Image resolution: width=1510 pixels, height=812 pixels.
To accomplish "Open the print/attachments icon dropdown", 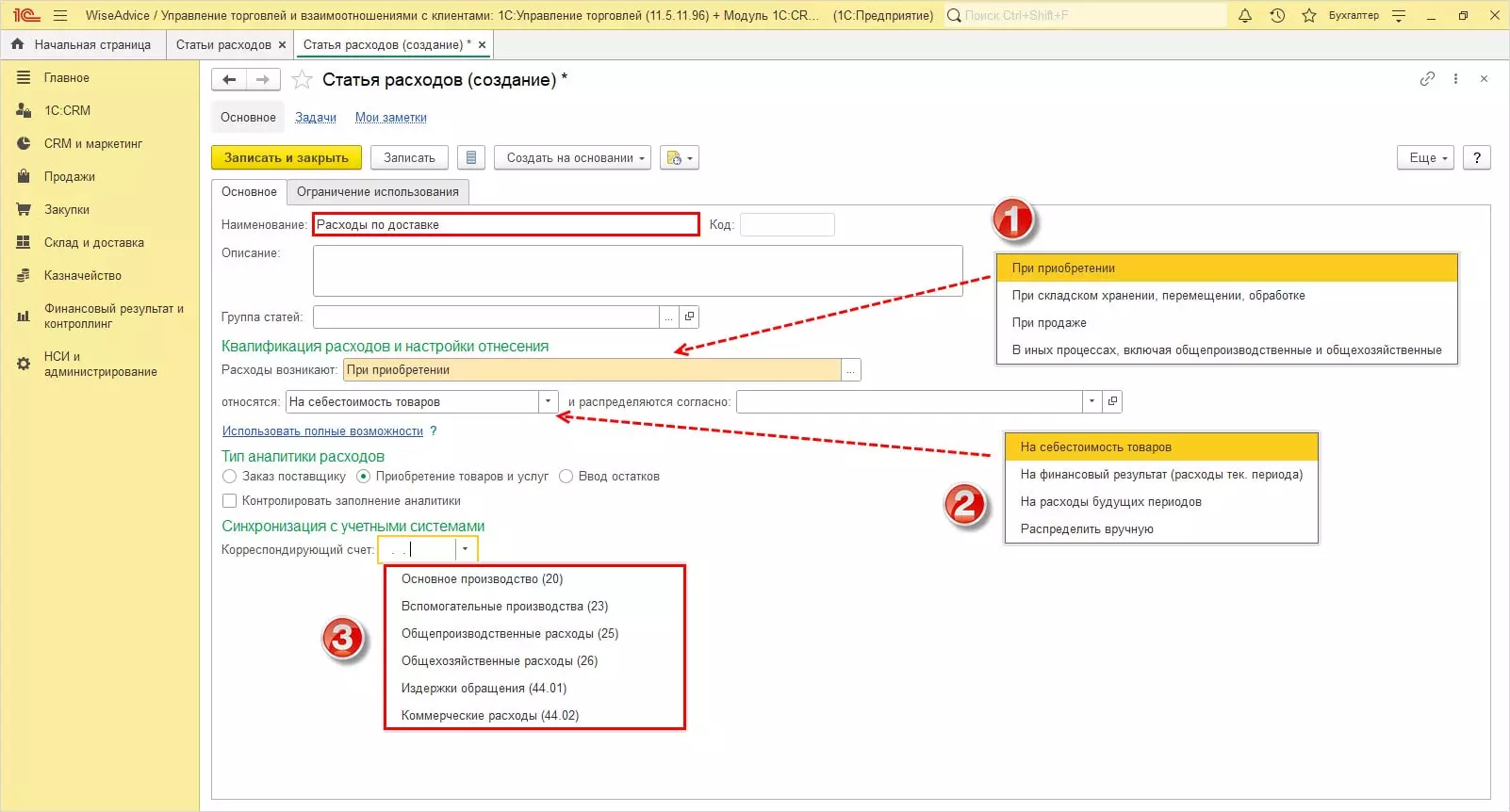I will [680, 158].
